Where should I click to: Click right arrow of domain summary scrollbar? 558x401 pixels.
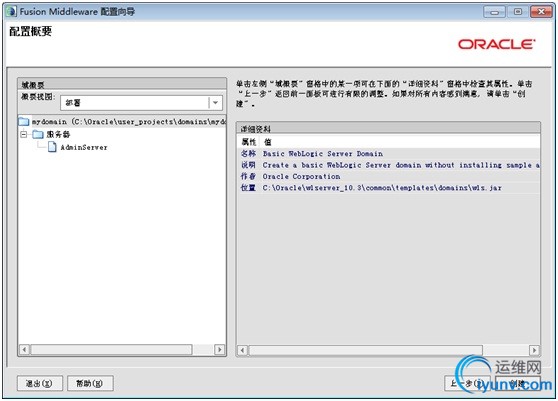coord(220,349)
